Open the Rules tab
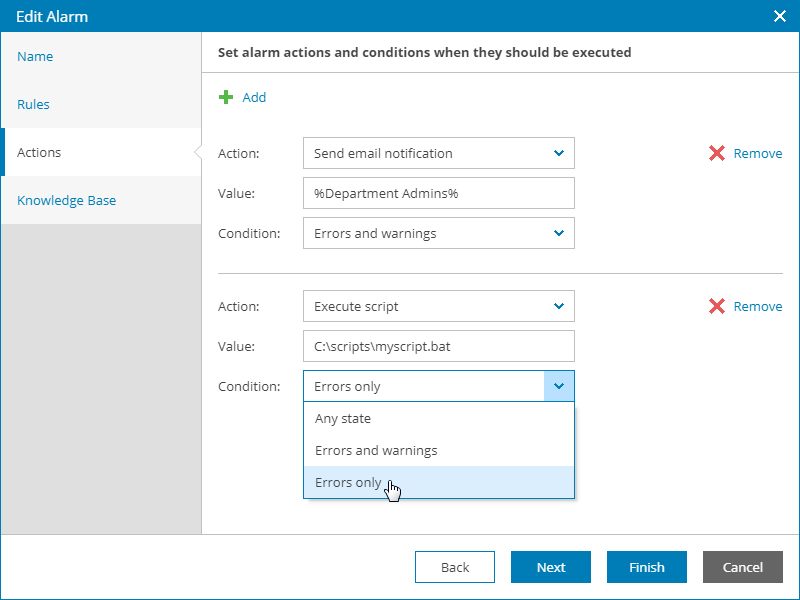This screenshot has width=800, height=600. click(x=33, y=104)
